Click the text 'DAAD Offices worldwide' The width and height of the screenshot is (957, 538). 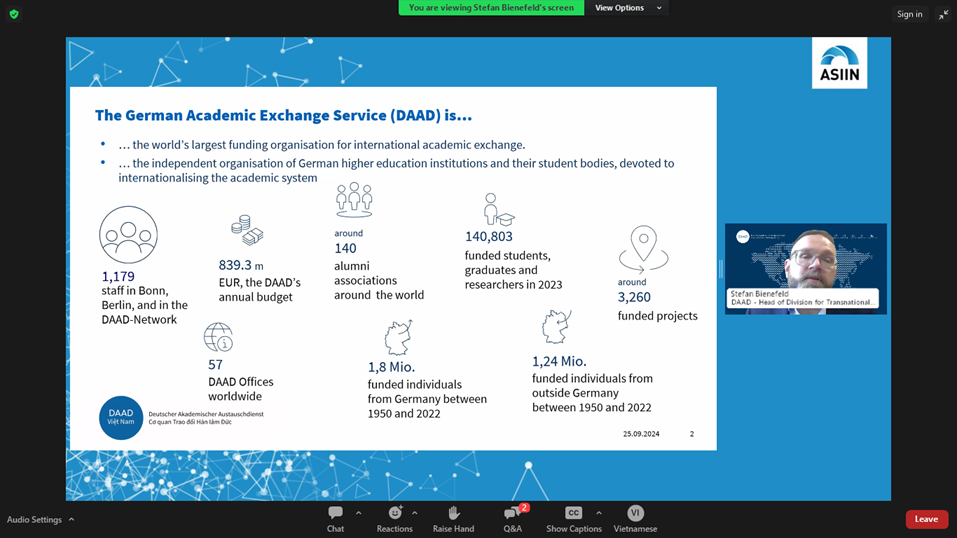tap(240, 389)
